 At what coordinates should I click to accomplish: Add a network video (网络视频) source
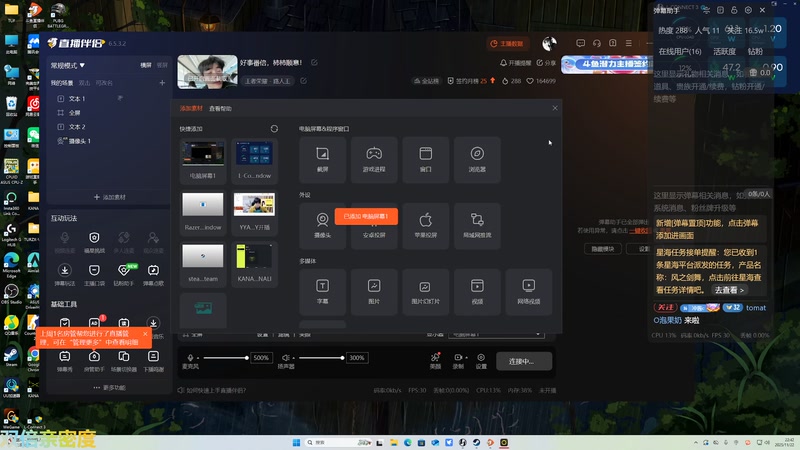(x=529, y=292)
